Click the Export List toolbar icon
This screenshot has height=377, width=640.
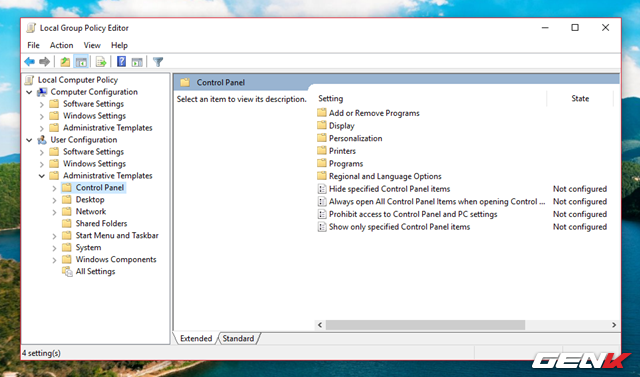tap(101, 62)
